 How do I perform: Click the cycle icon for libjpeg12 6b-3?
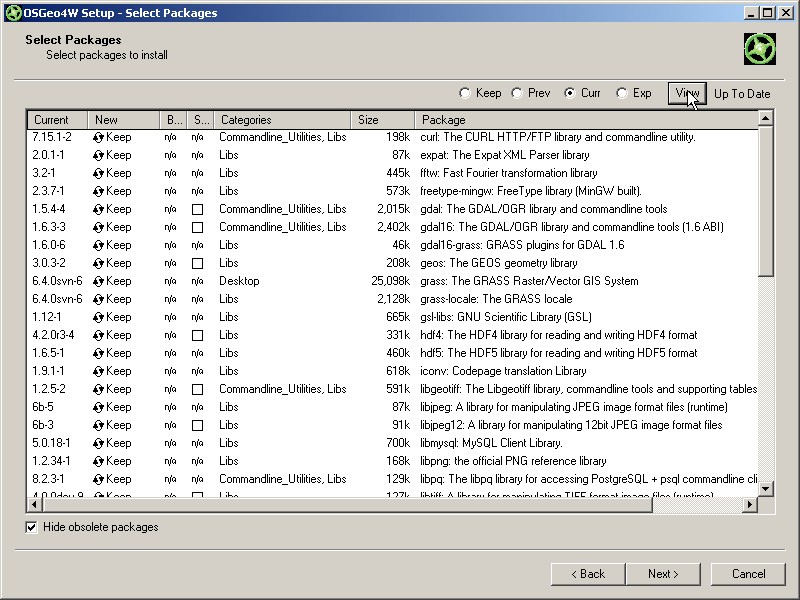(98, 425)
